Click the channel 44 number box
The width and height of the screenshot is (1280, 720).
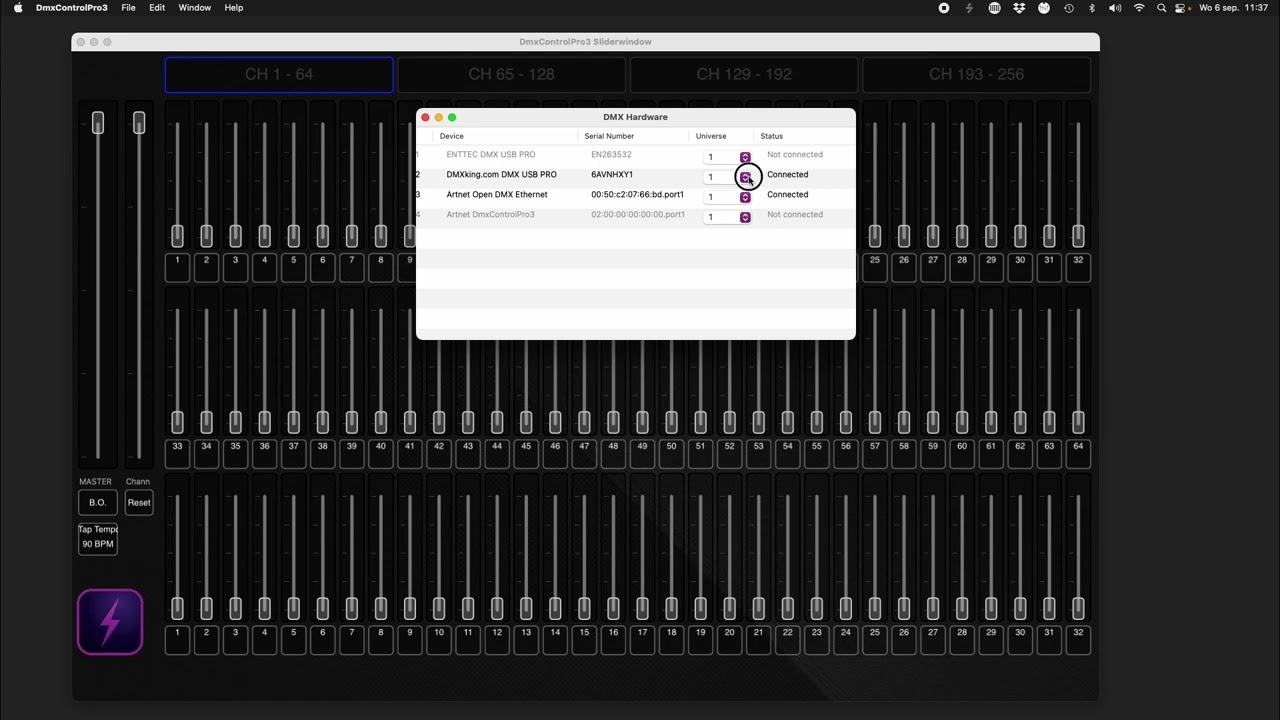point(497,453)
